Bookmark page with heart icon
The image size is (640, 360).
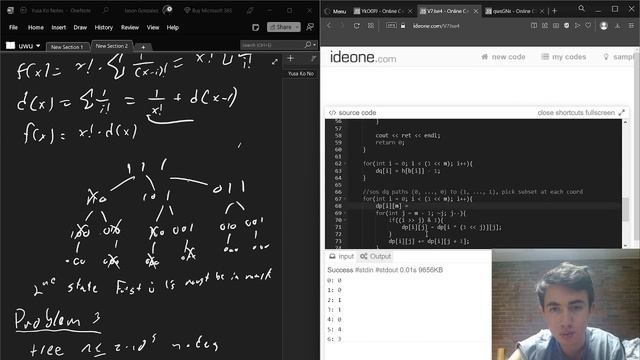point(588,26)
